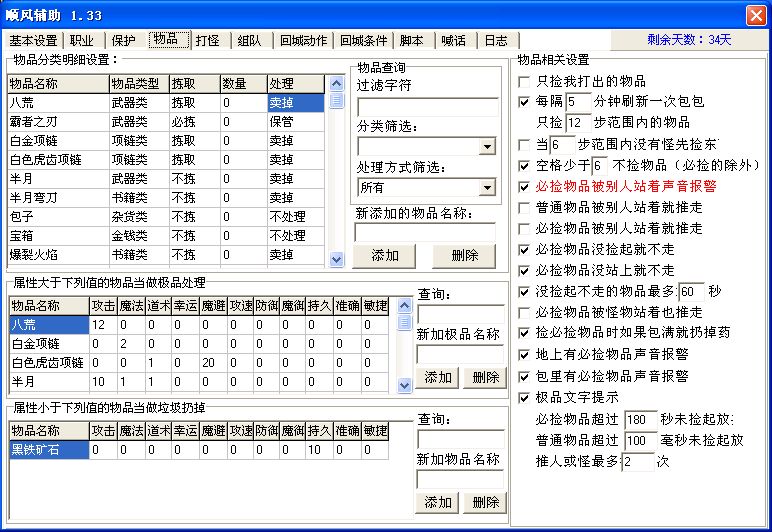Image resolution: width=772 pixels, height=532 pixels.
Task: Toggle 地上有必捡物品声音报警 checkbox
Action: tap(524, 355)
